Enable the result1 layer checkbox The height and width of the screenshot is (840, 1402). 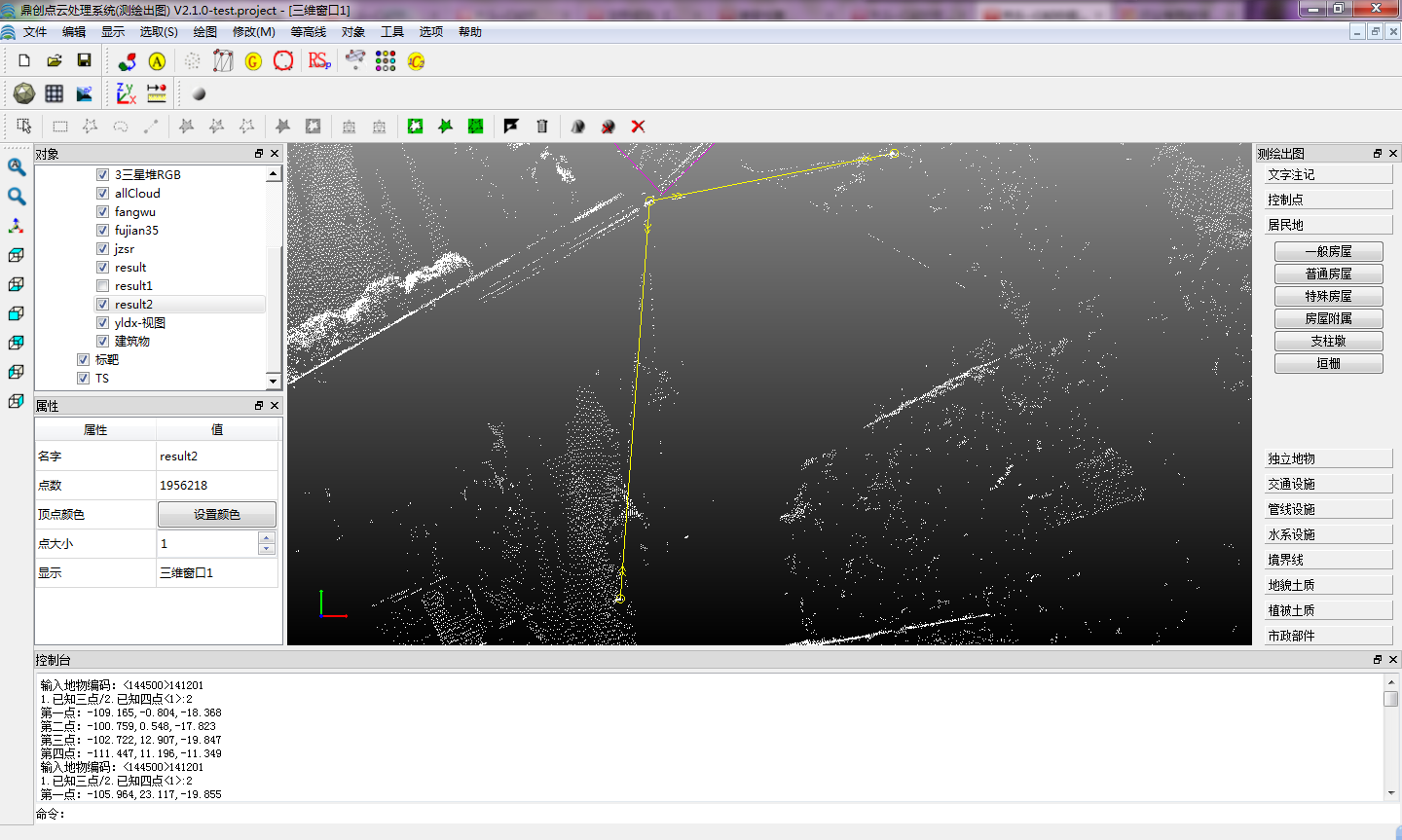click(102, 286)
